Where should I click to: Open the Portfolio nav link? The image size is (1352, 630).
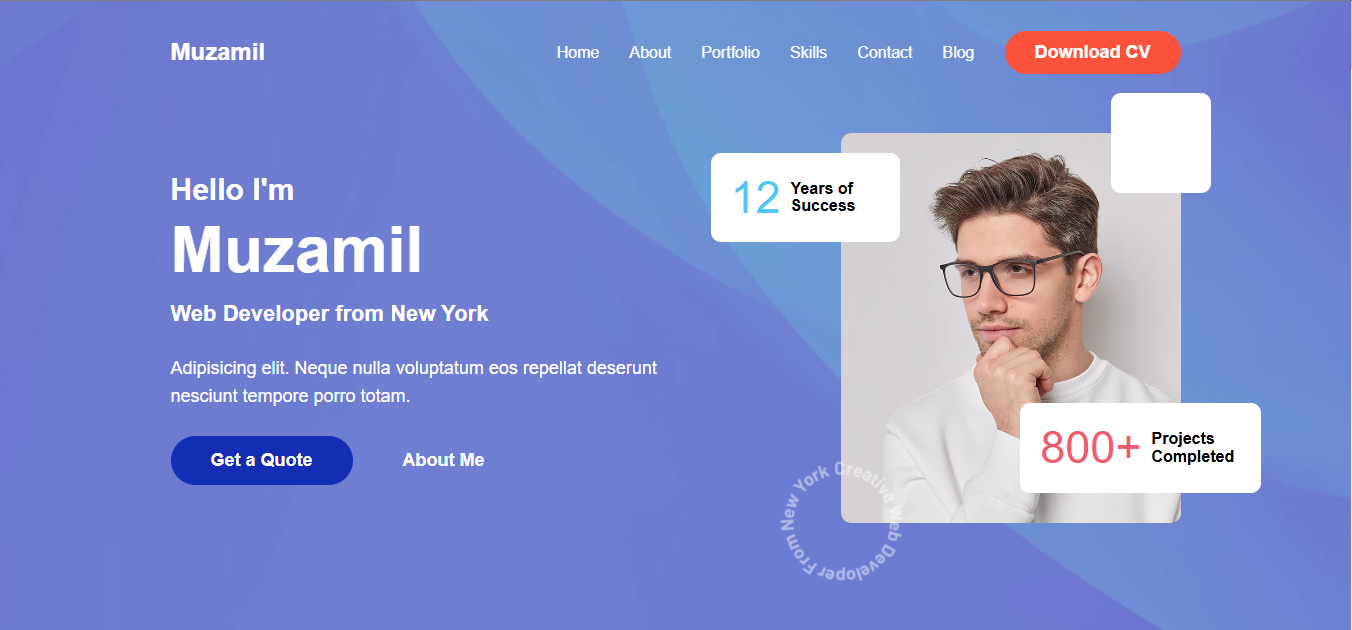[x=730, y=52]
